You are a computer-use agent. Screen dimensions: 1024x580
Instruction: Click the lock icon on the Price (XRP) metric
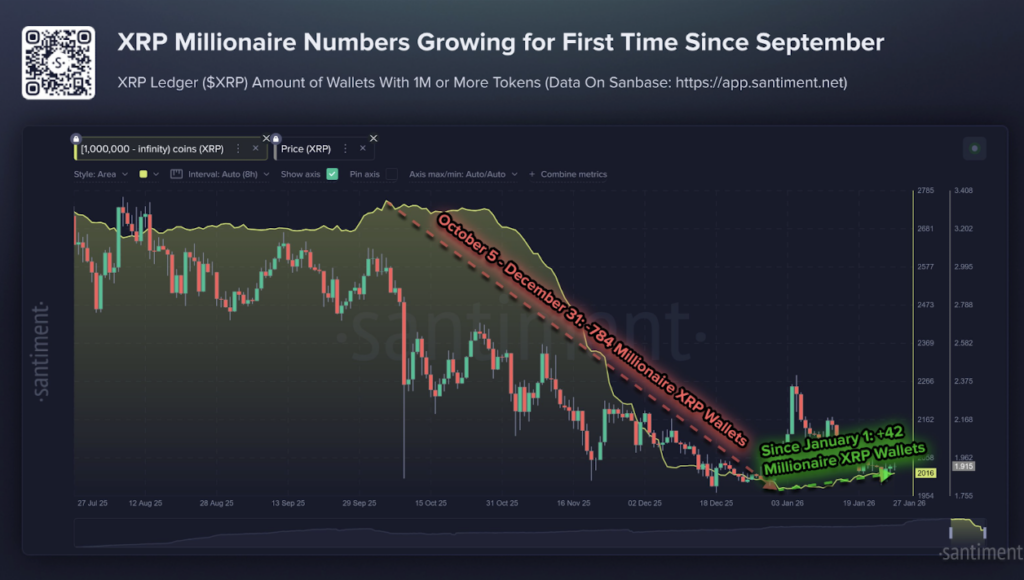(276, 139)
